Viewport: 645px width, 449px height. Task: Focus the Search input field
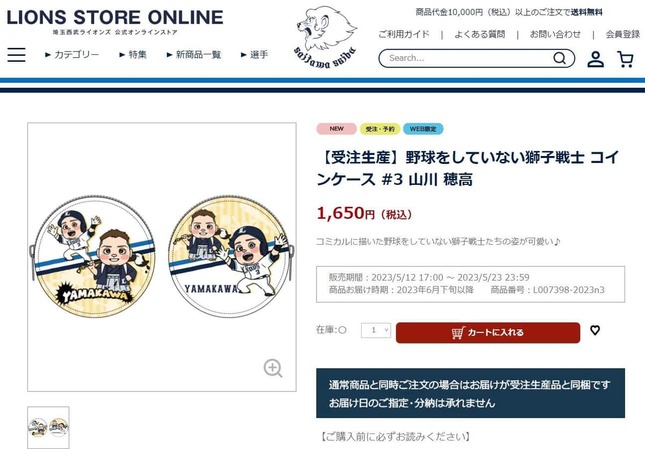[467, 58]
